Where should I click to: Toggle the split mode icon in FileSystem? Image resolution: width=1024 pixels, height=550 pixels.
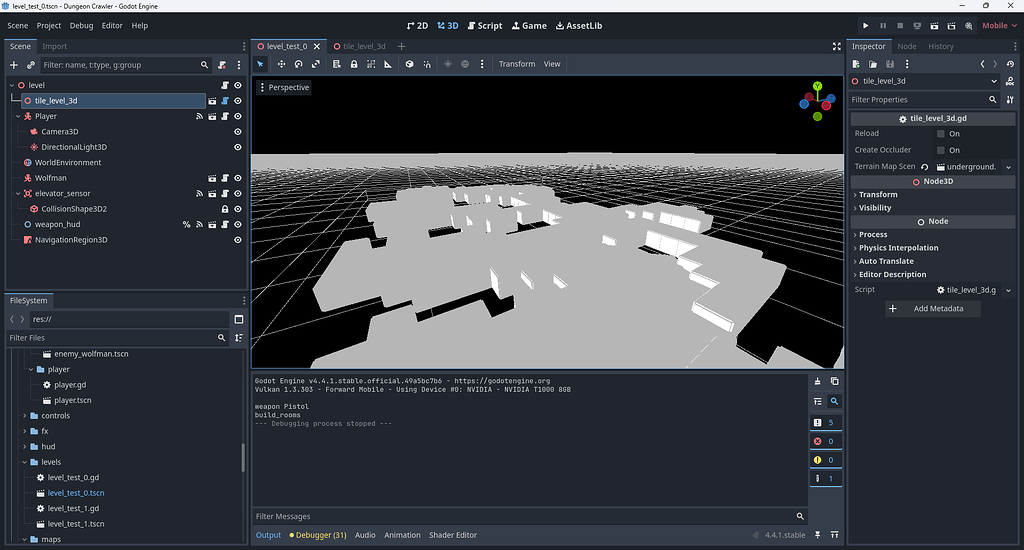click(x=239, y=319)
